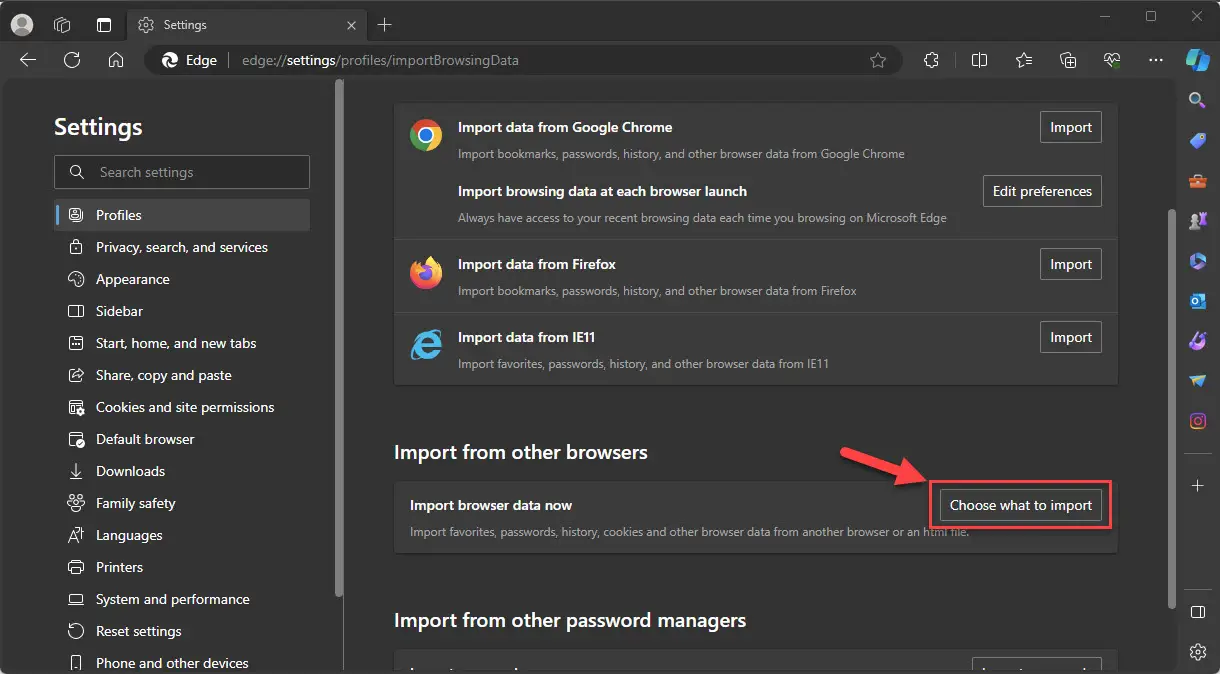Open the Games chess icon in sidebar

point(1197,221)
